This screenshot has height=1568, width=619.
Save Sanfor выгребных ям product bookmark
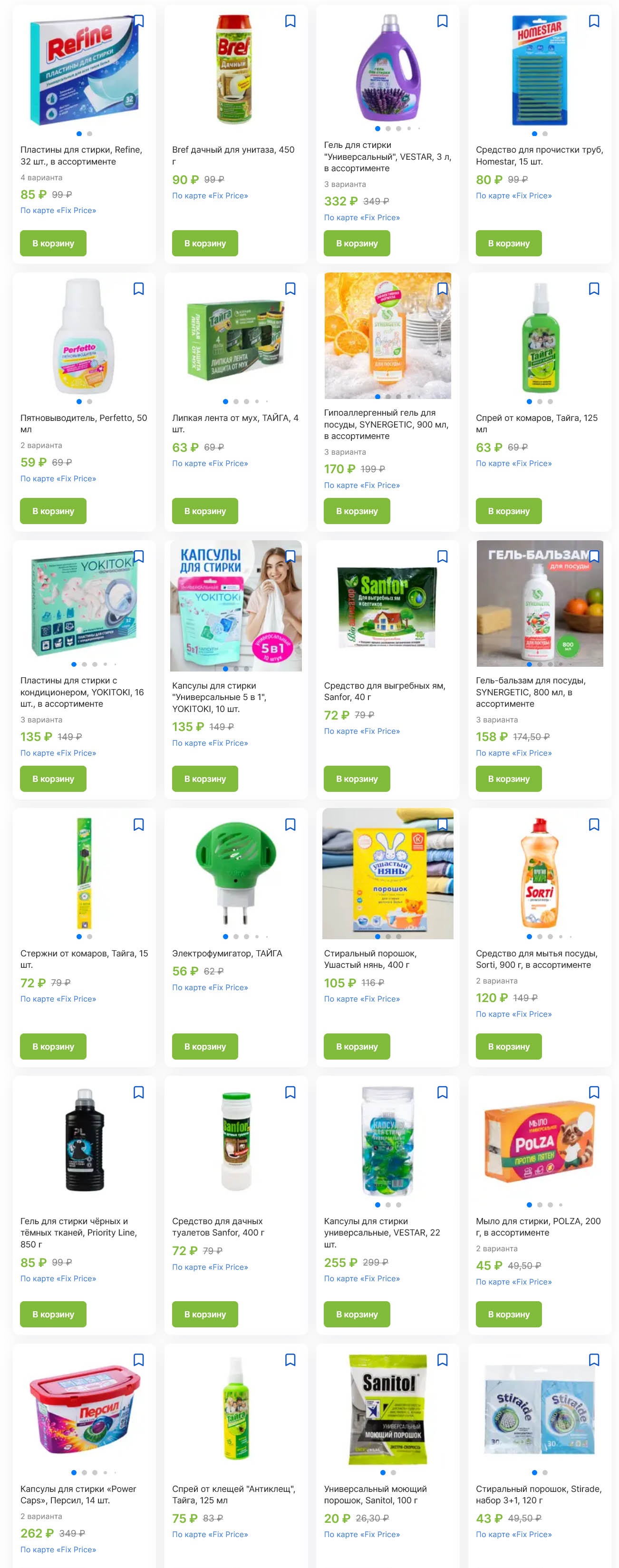click(x=443, y=556)
